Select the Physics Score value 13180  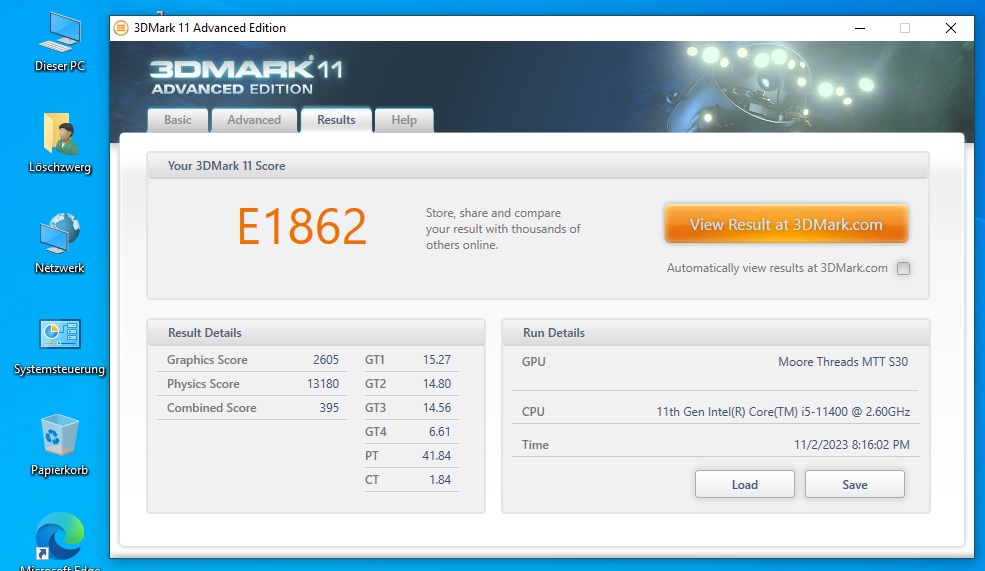pyautogui.click(x=323, y=384)
